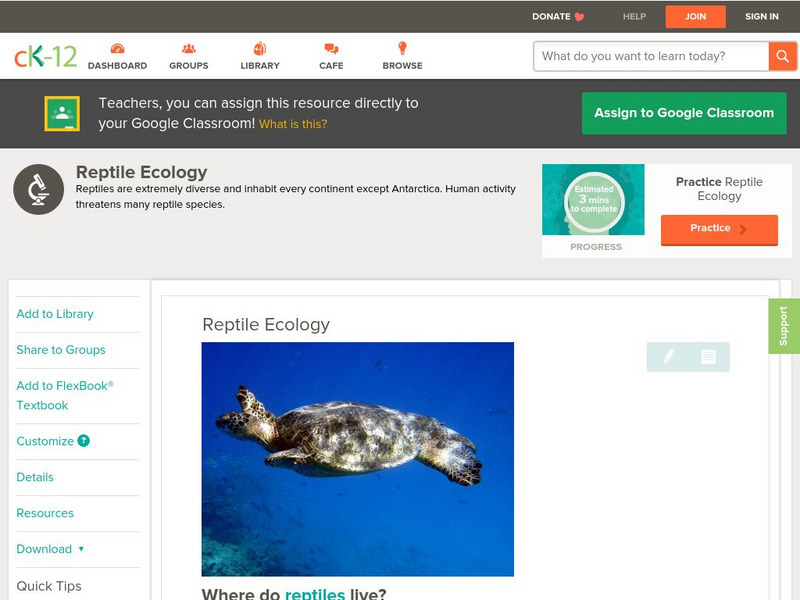Open the Library navigation item
This screenshot has width=800, height=600.
tap(260, 56)
